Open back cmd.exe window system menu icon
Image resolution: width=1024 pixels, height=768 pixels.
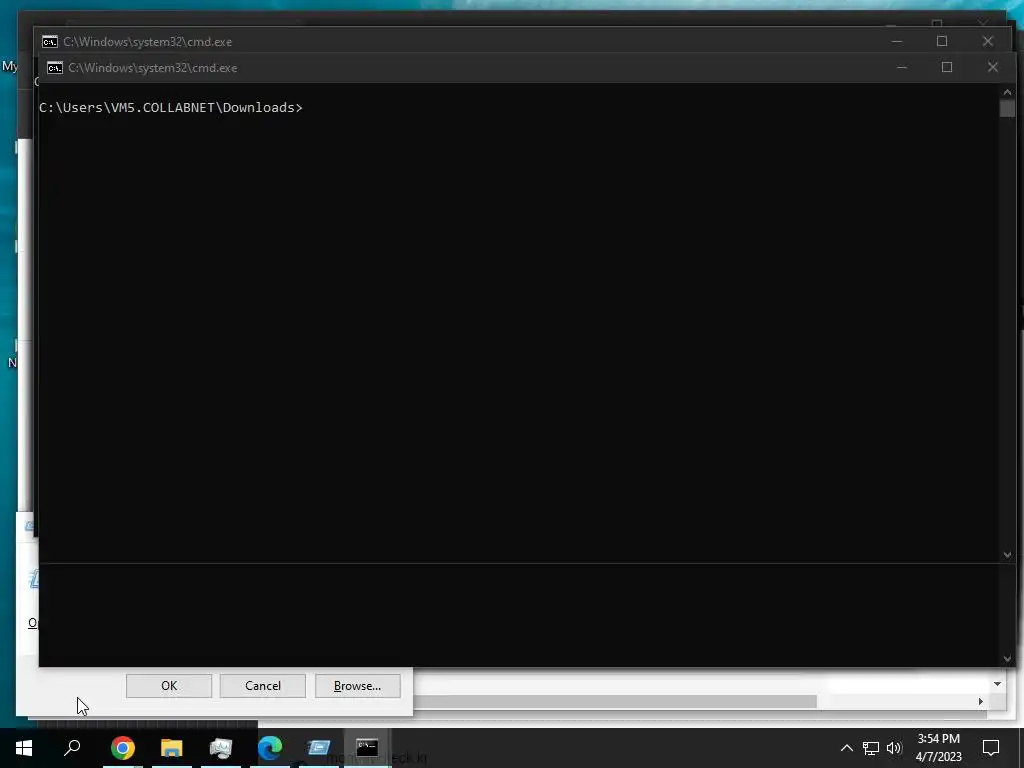pos(50,42)
